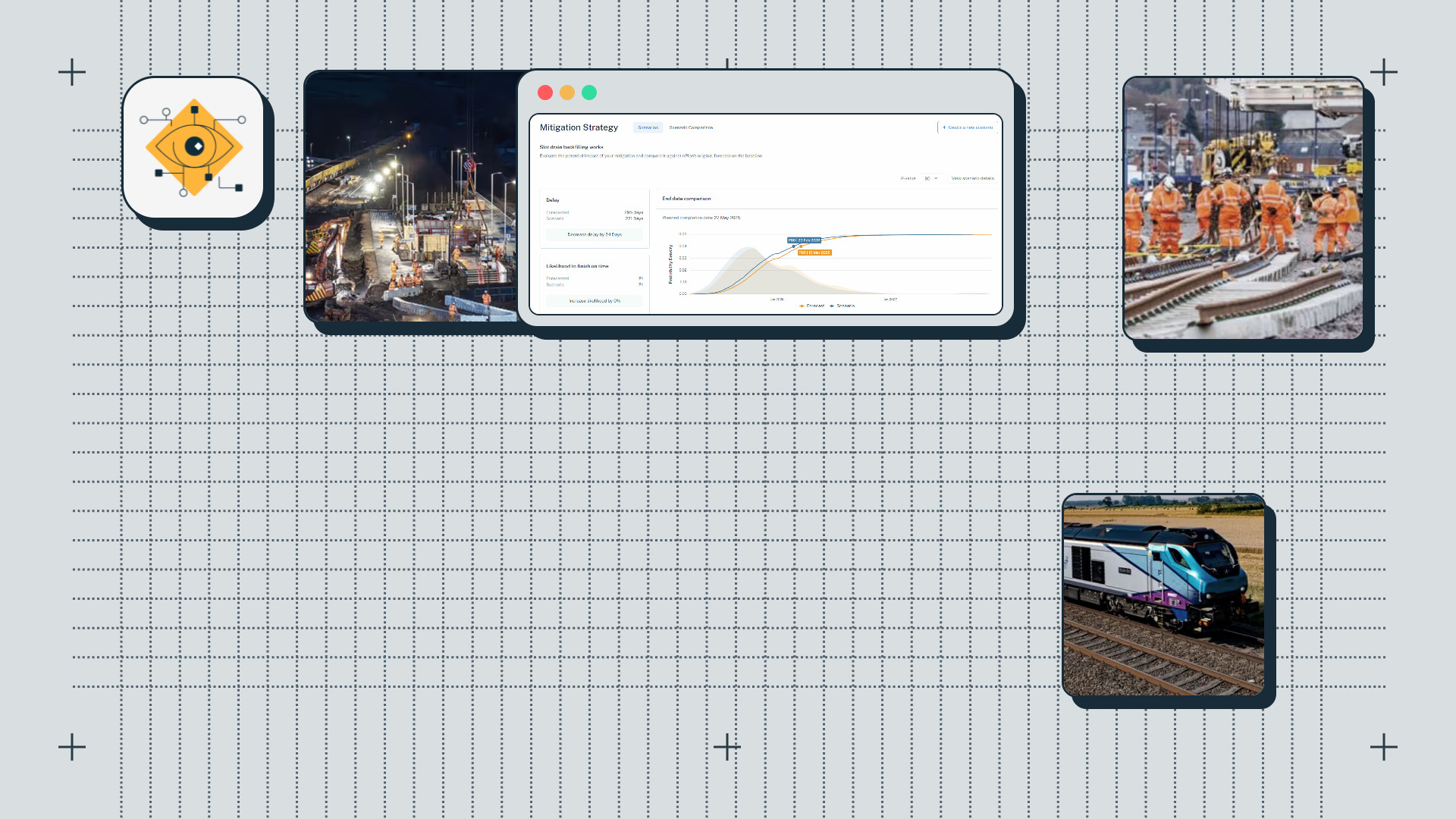Click the orange eye logo app icon

[x=193, y=147]
